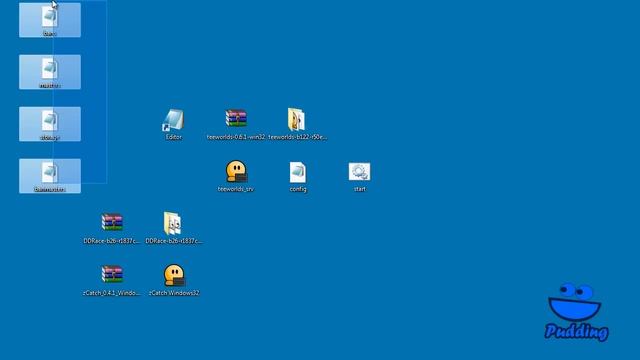Select the Editor shortcut icon
This screenshot has height=360, width=640.
174,120
